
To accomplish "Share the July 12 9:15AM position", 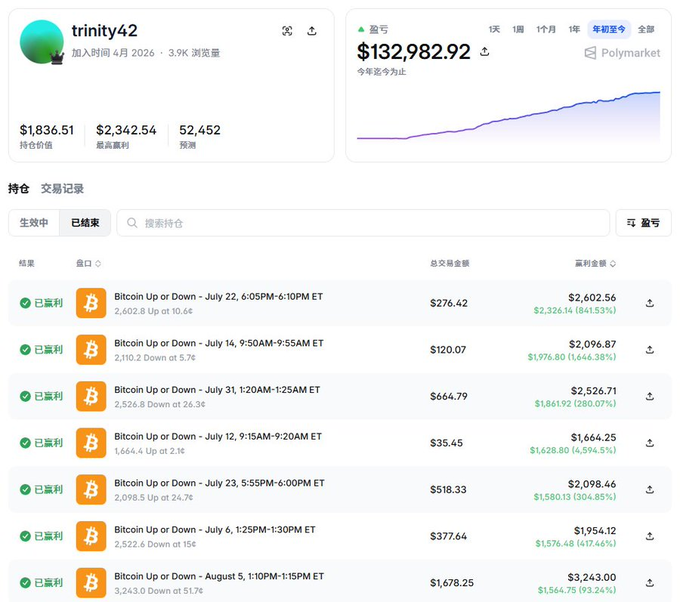I will tap(649, 442).
